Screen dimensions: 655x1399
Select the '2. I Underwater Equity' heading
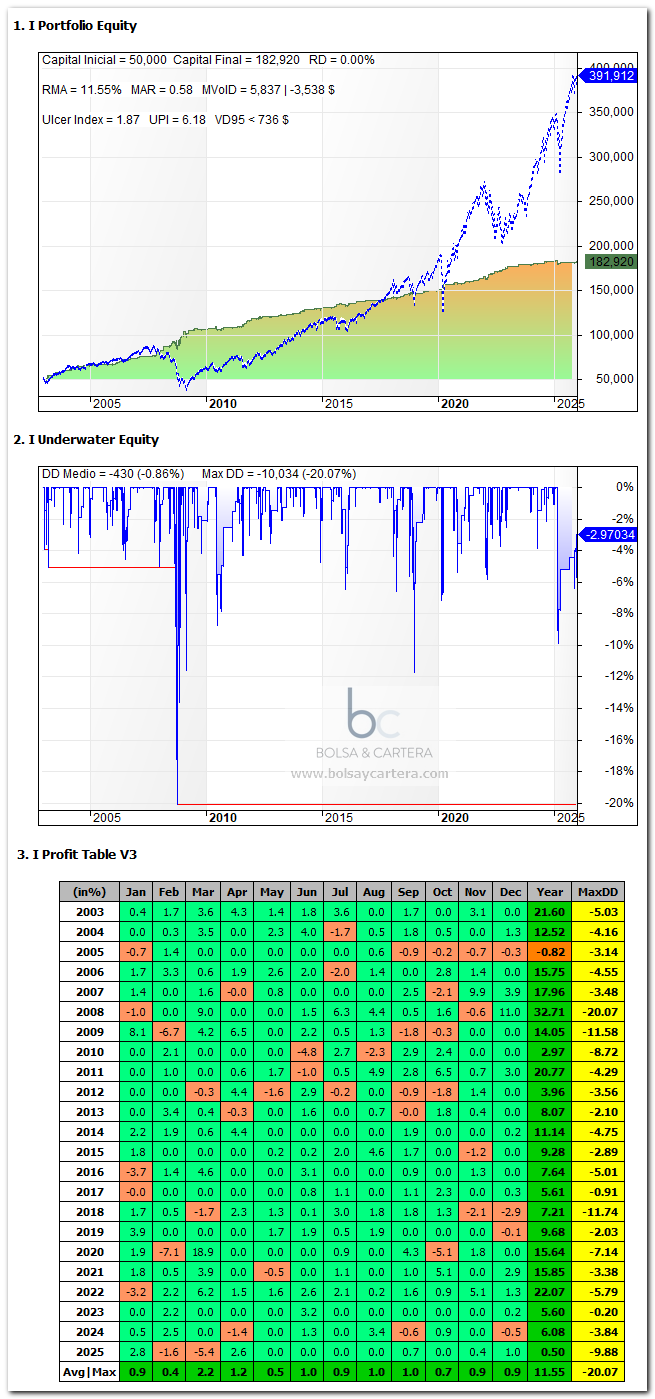[86, 439]
